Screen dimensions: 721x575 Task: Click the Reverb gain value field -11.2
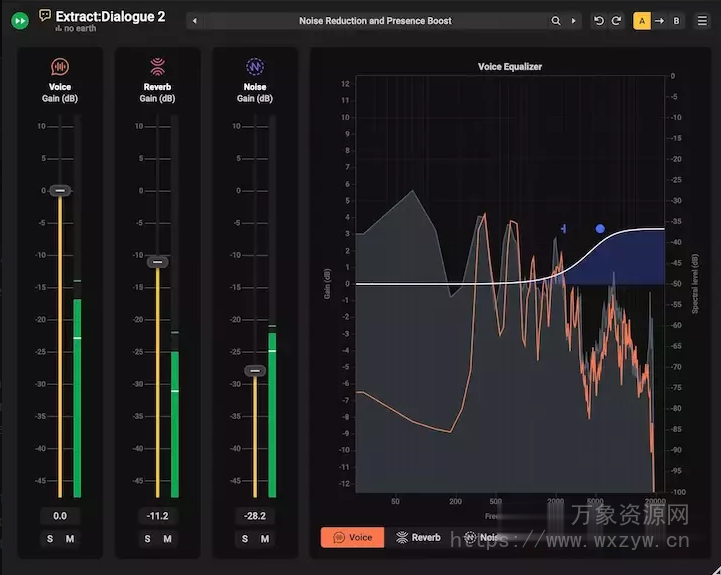[x=157, y=516]
